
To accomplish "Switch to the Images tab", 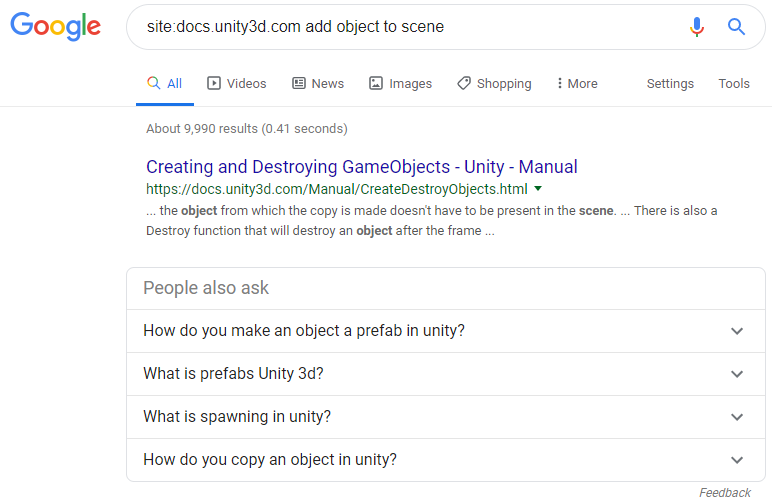I will click(x=401, y=84).
